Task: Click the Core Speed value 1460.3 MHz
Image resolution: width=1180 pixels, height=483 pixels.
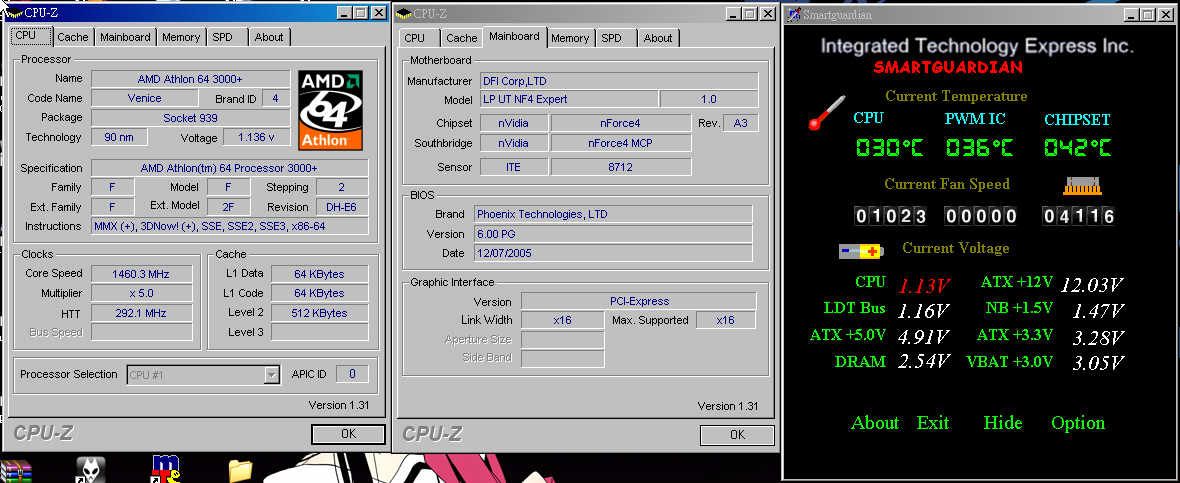Action: (141, 274)
